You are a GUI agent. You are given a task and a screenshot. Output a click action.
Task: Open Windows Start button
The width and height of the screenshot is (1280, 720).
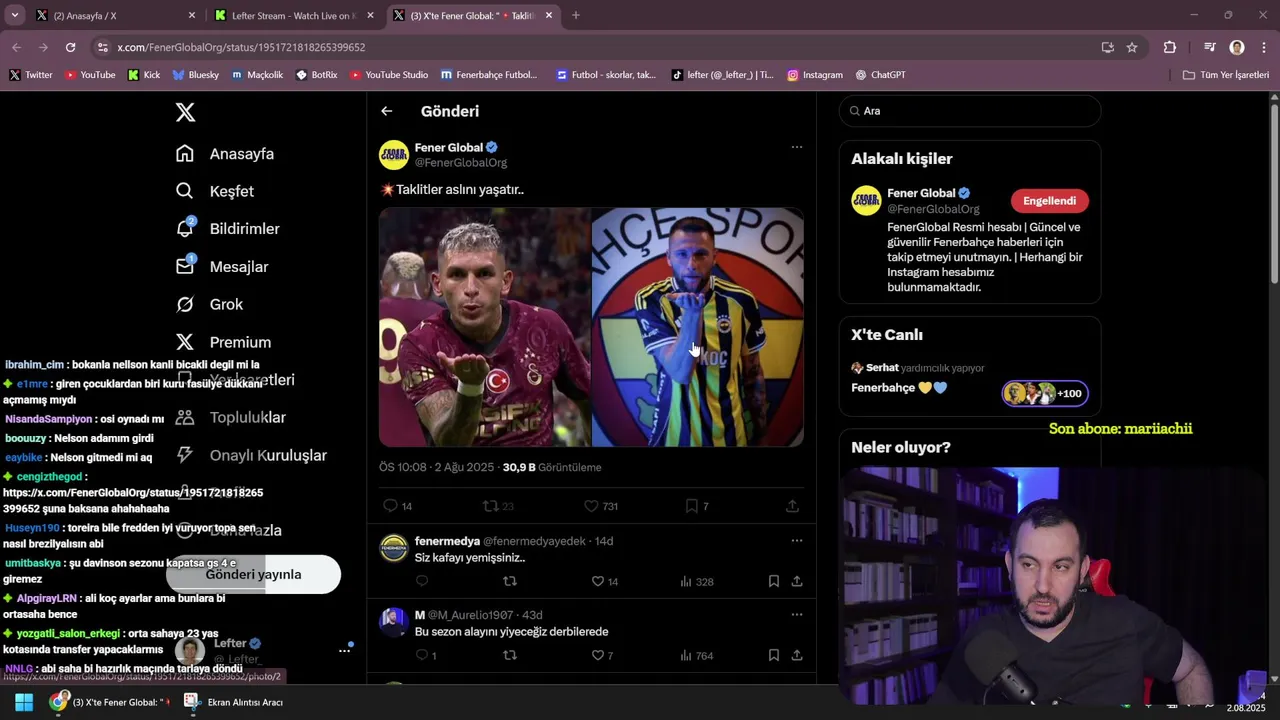[x=24, y=702]
